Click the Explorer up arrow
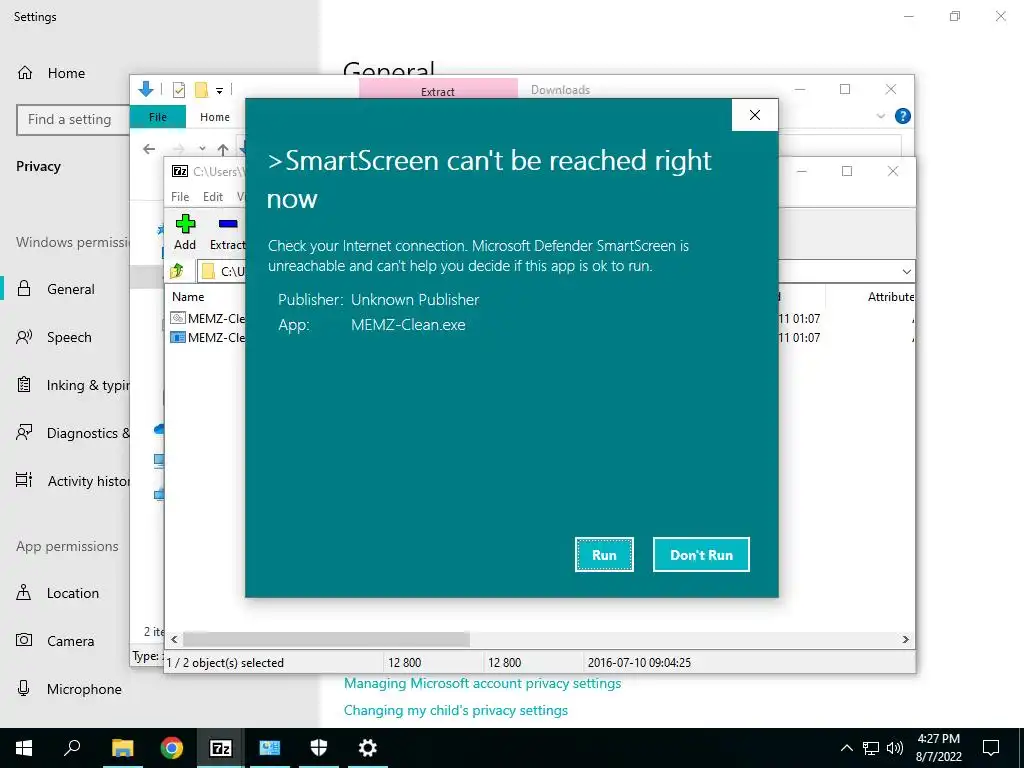The image size is (1024, 768). 223,150
